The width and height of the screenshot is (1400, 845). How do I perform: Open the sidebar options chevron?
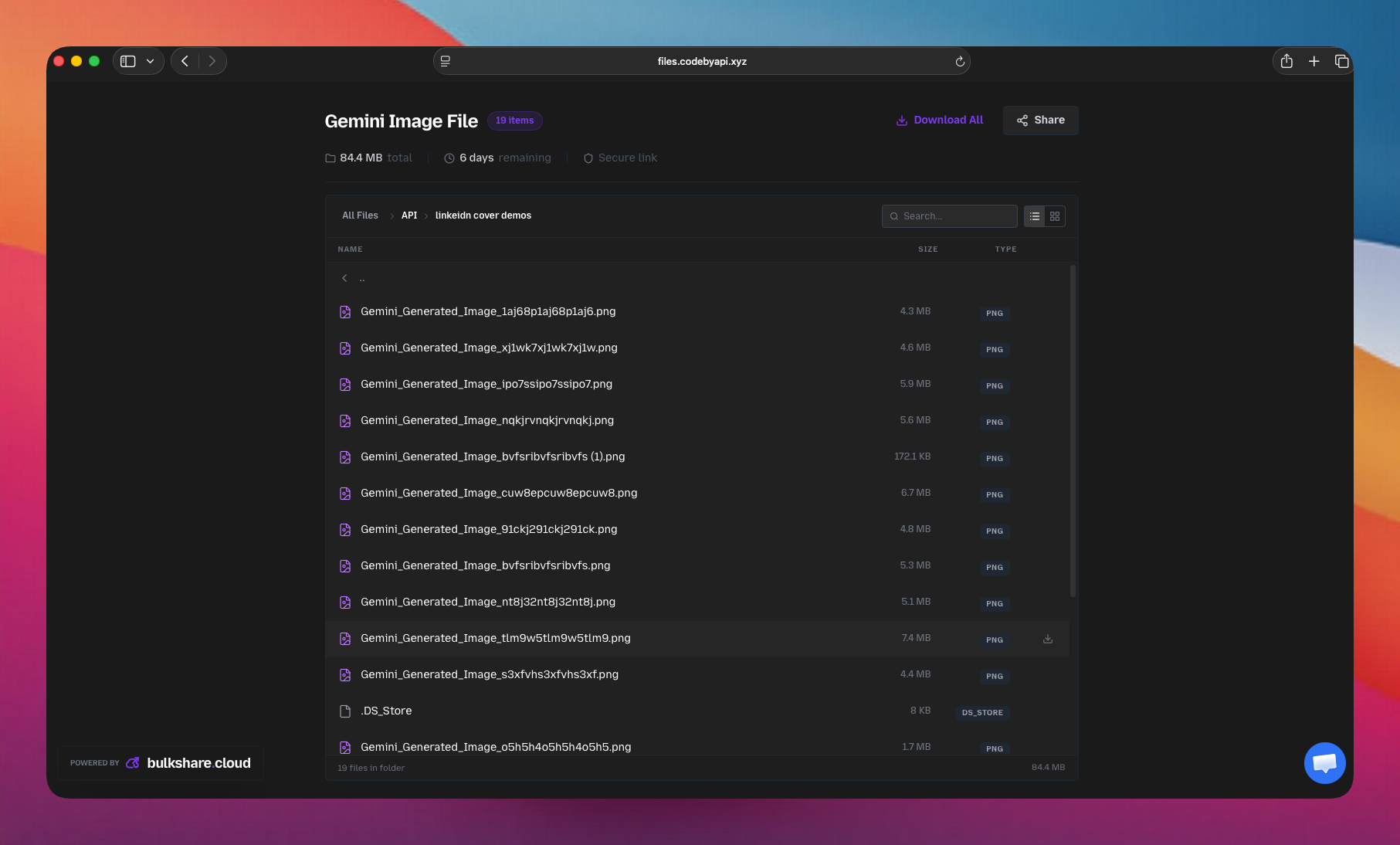[x=150, y=61]
